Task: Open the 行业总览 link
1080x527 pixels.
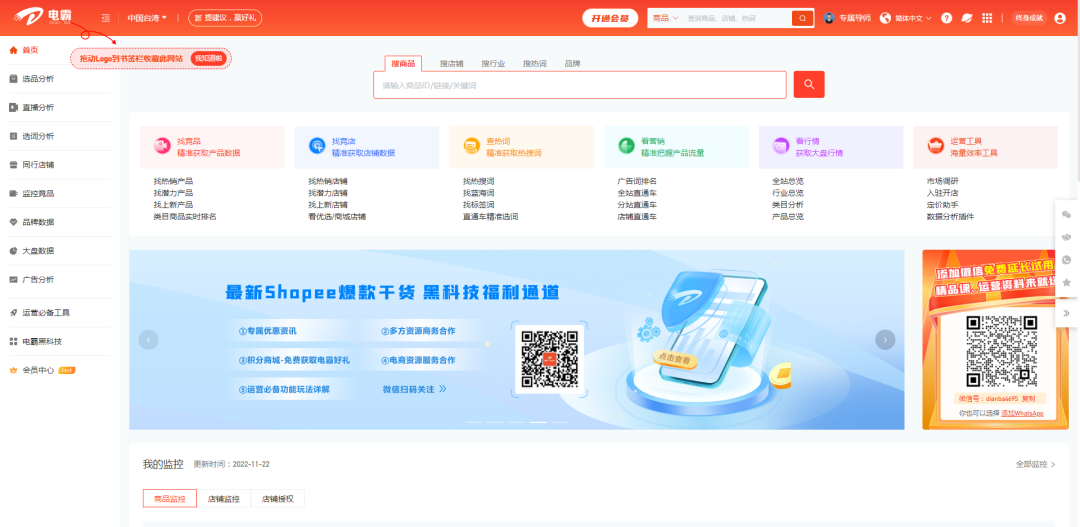Action: (788, 193)
